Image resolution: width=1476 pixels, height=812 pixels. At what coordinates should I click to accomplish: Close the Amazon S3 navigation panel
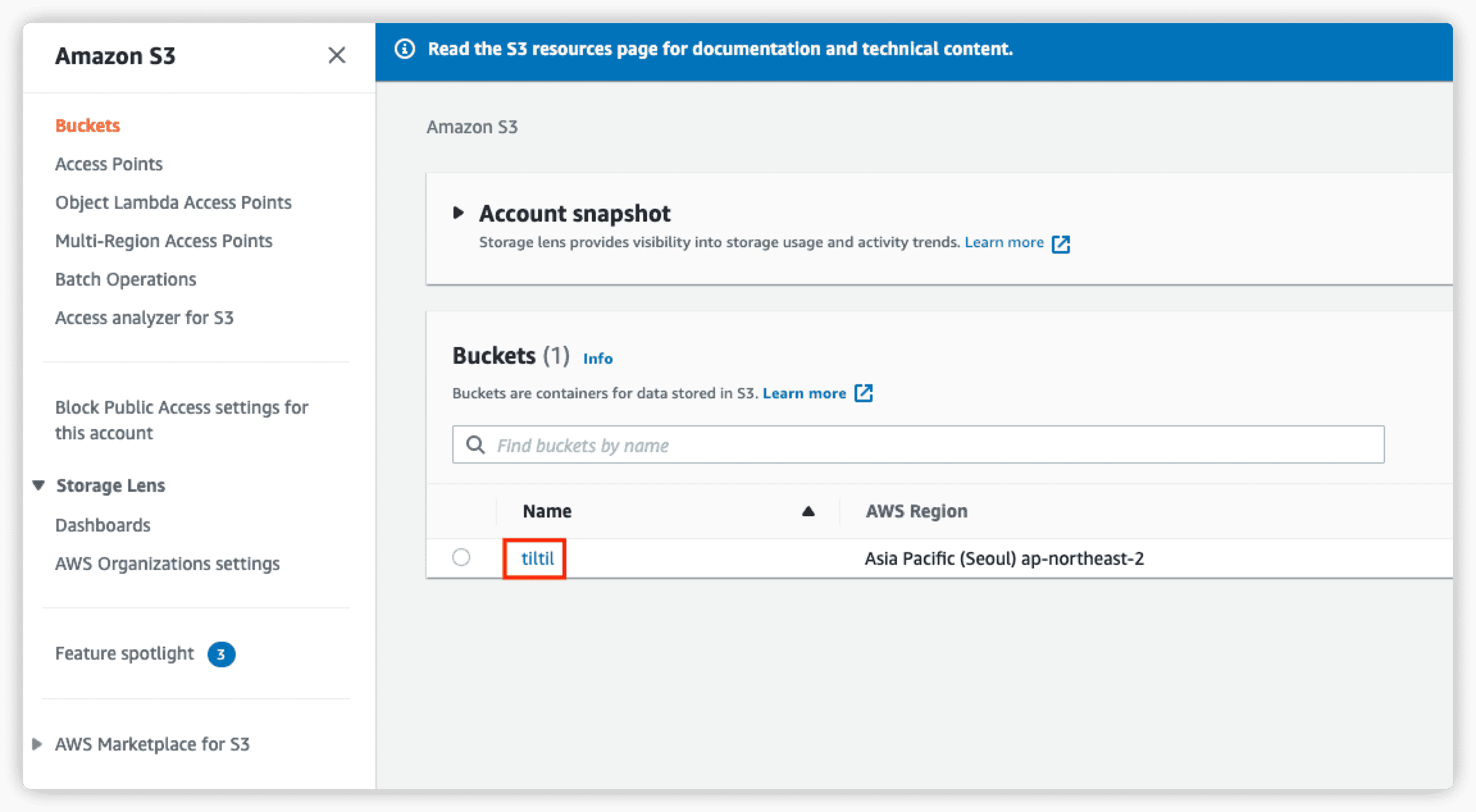pos(336,56)
